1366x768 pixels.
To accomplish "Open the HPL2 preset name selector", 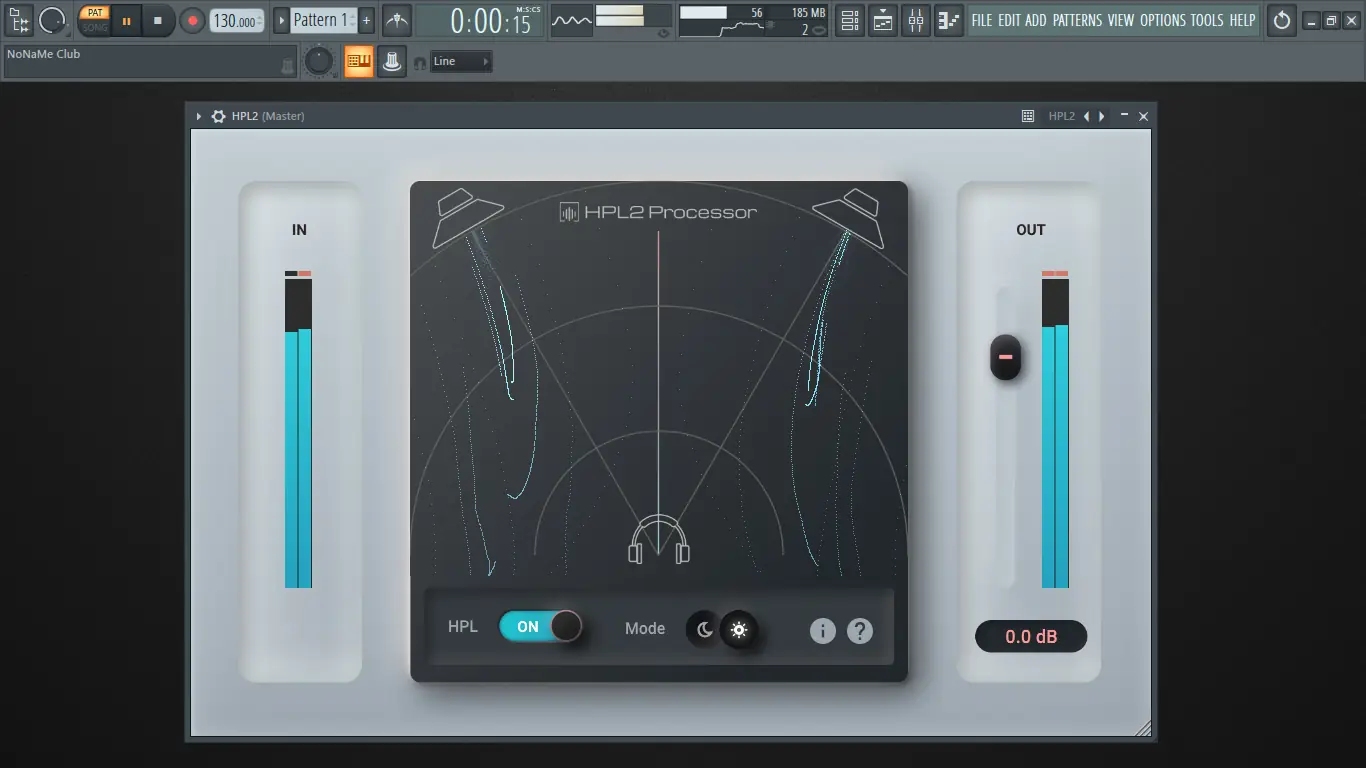I will point(1061,117).
